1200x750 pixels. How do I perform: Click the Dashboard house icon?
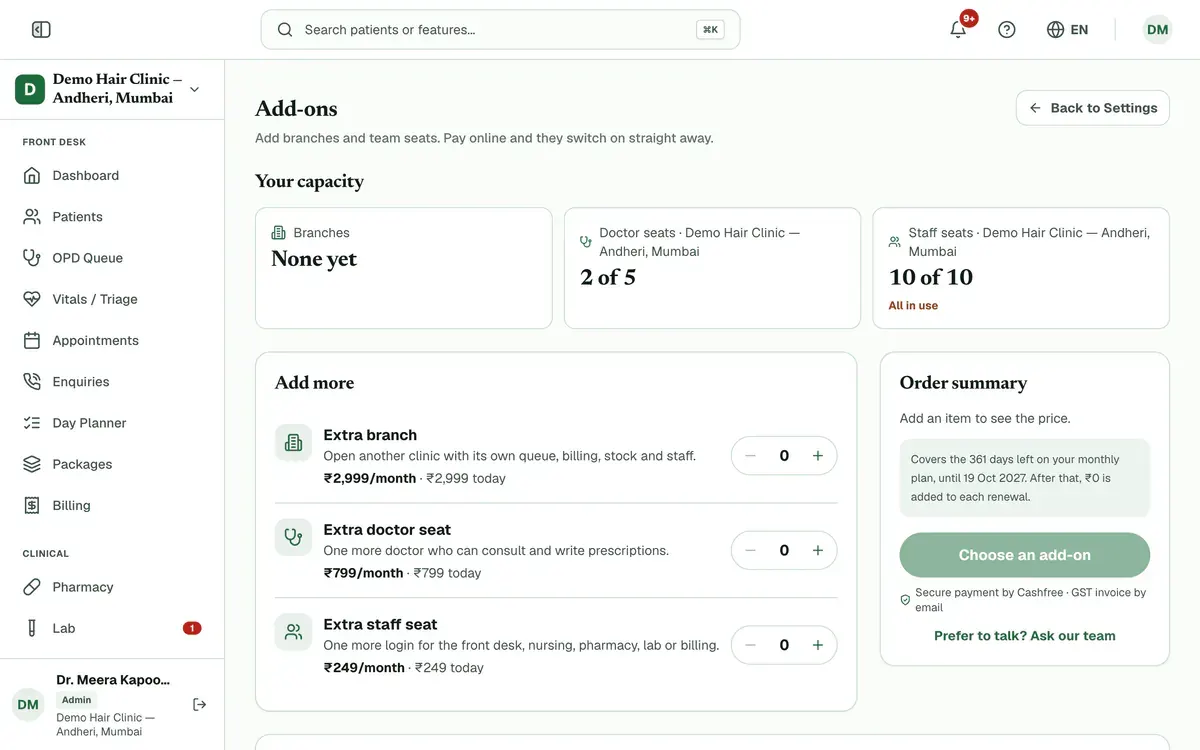[x=32, y=176]
